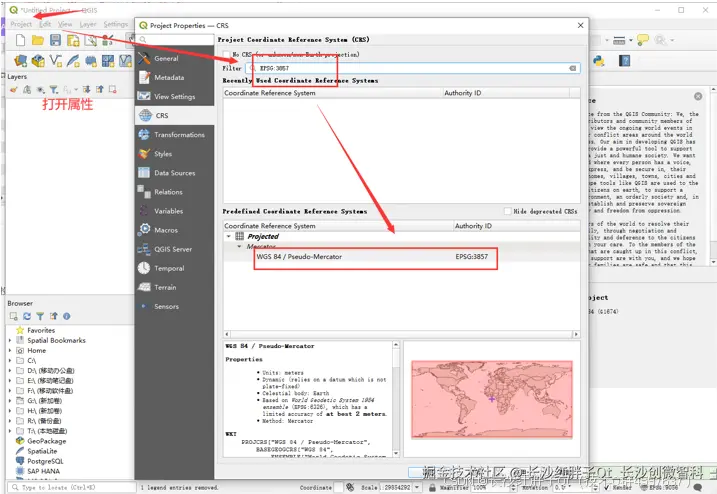717x494 pixels.
Task: Select WGS 84 / Pseudo-Mercator row
Action: [401, 257]
